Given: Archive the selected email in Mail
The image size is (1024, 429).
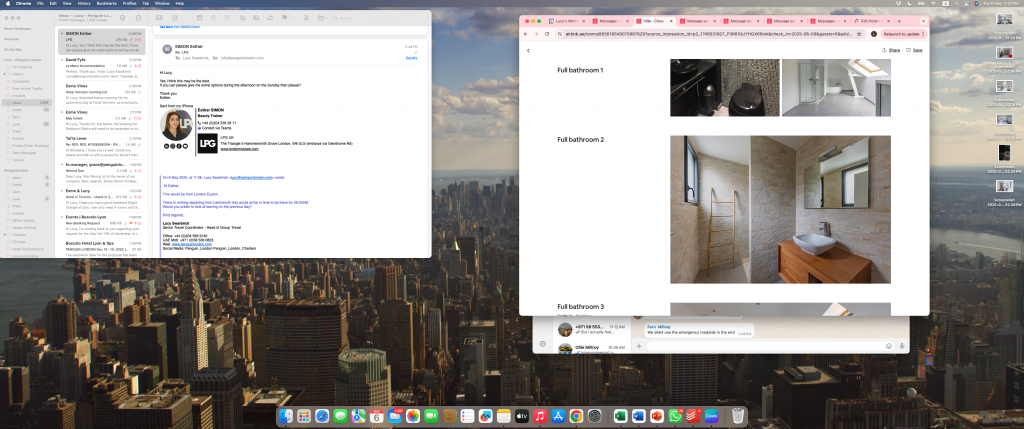Looking at the screenshot, I should click(x=200, y=18).
